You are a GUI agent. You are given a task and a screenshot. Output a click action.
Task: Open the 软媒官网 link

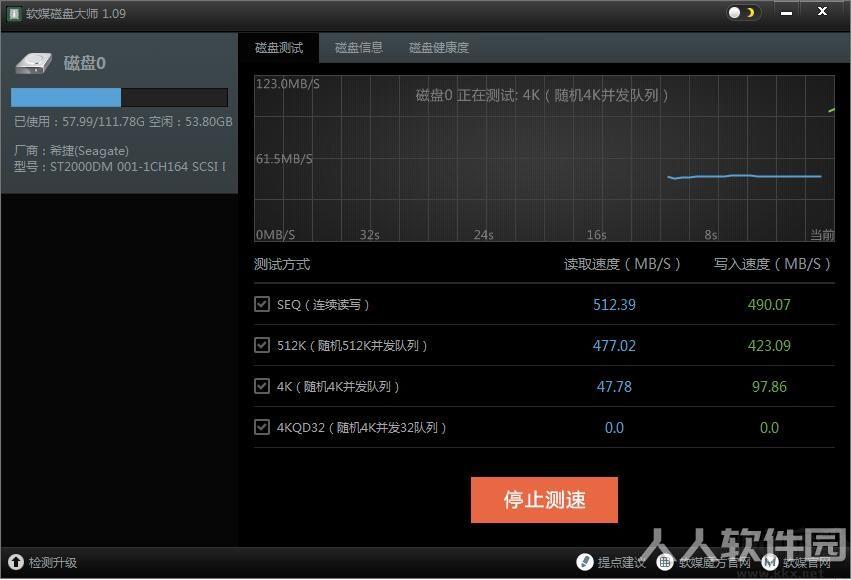[x=806, y=563]
